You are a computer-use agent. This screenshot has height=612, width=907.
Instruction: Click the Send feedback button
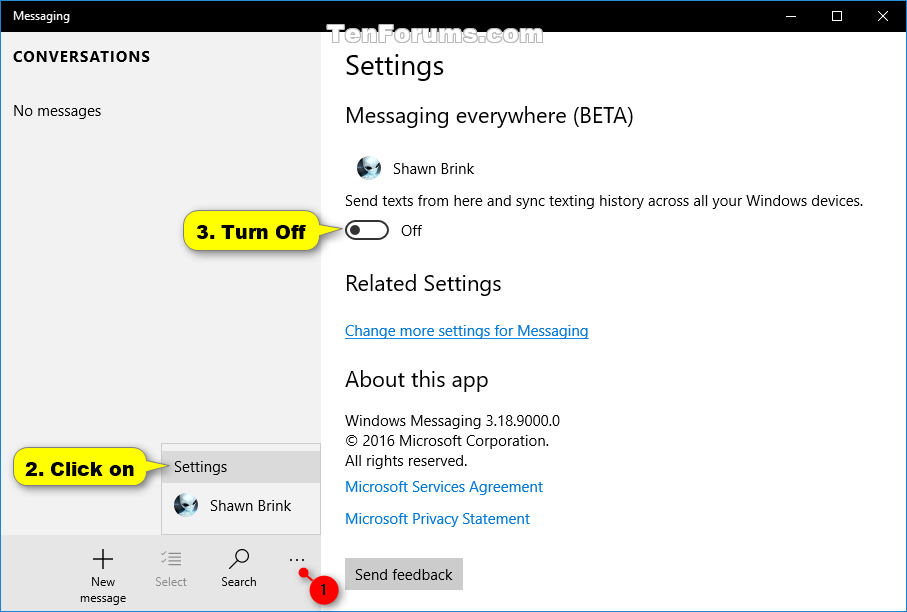point(404,574)
